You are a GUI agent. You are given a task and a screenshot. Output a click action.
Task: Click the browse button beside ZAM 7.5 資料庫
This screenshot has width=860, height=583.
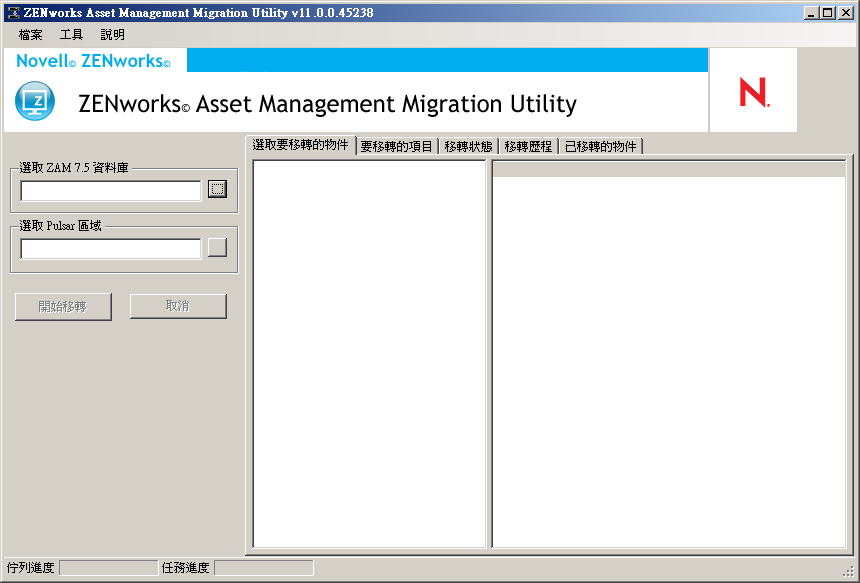coord(217,189)
